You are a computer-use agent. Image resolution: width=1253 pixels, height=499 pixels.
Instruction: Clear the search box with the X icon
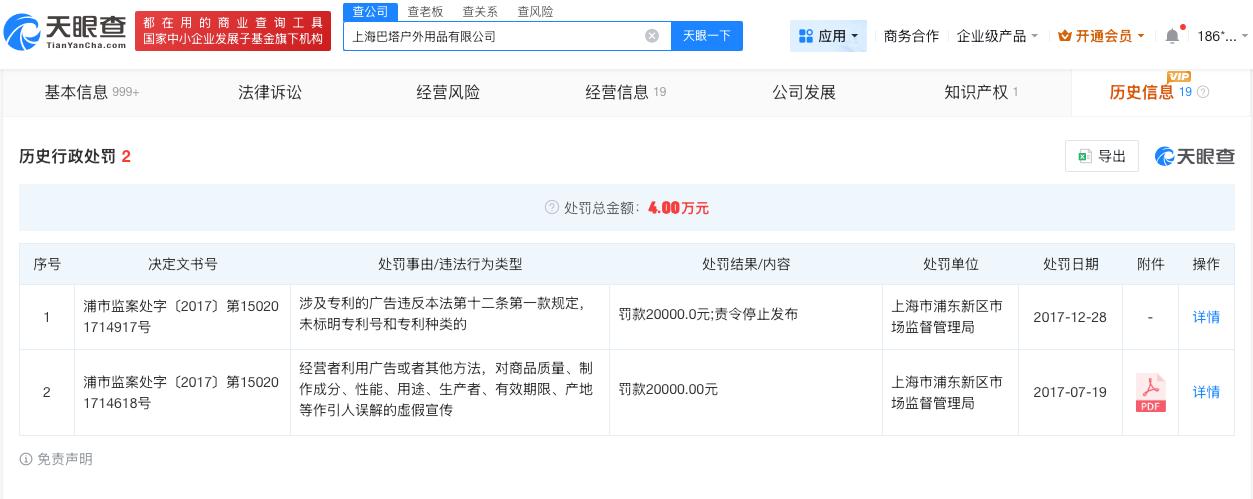point(652,36)
